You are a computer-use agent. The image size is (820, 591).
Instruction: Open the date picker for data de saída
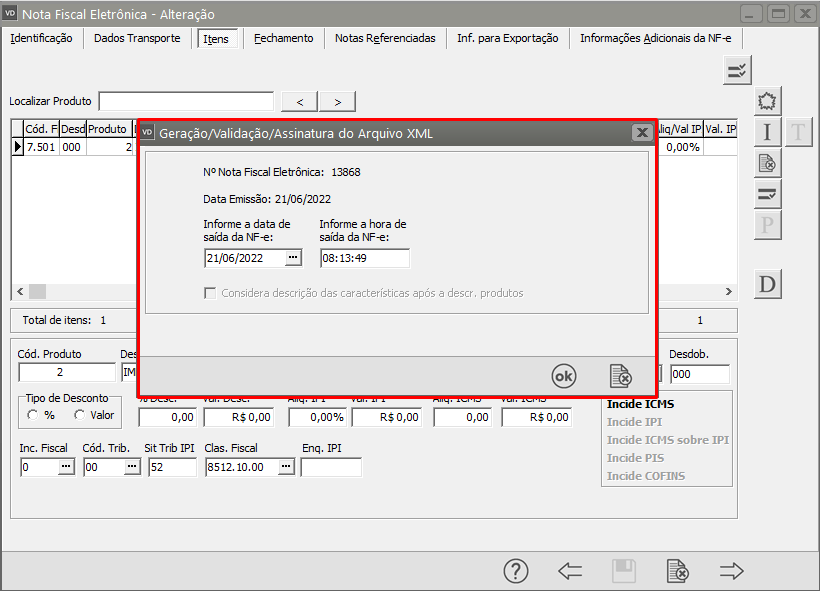click(293, 258)
